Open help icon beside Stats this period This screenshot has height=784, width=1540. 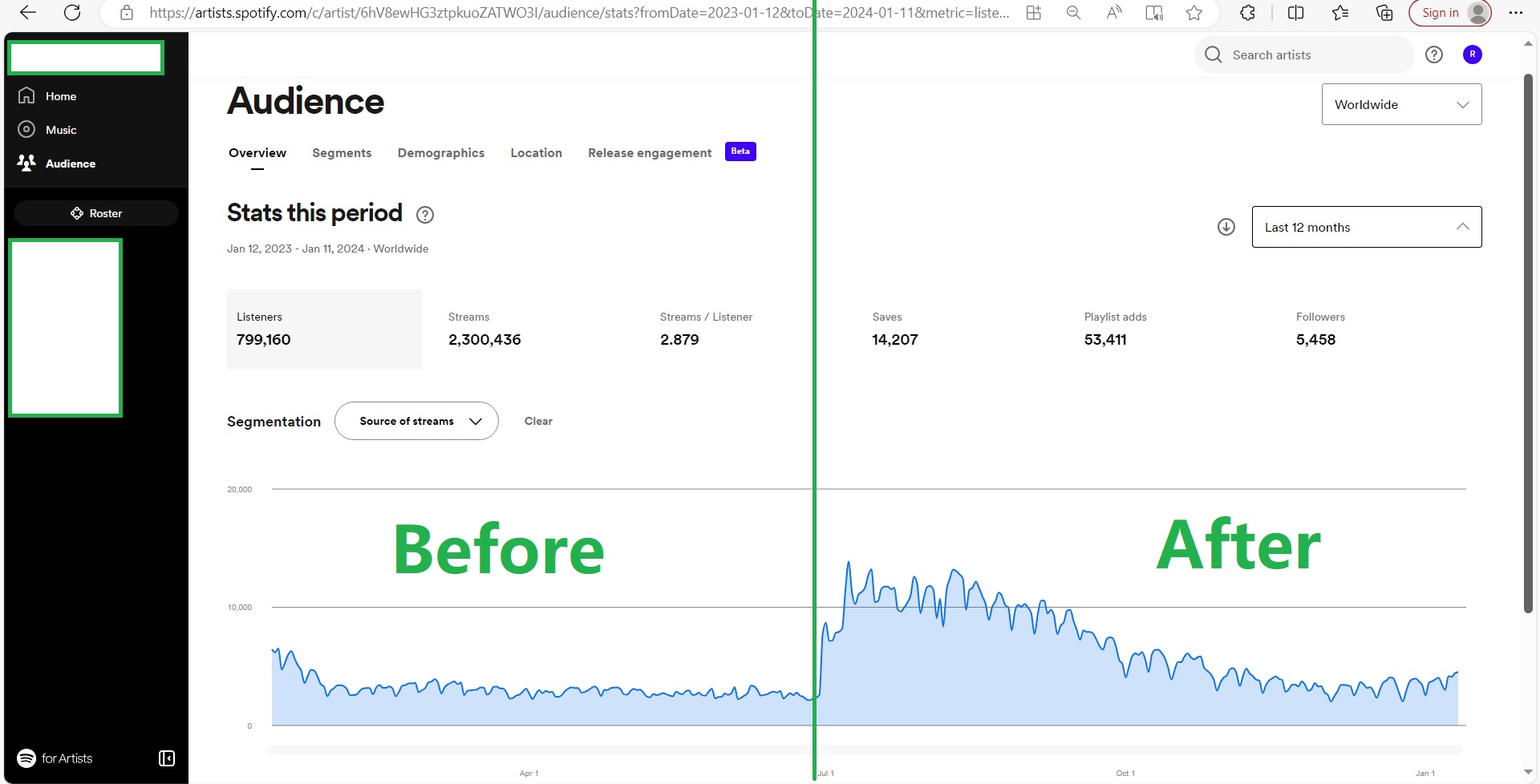[425, 215]
